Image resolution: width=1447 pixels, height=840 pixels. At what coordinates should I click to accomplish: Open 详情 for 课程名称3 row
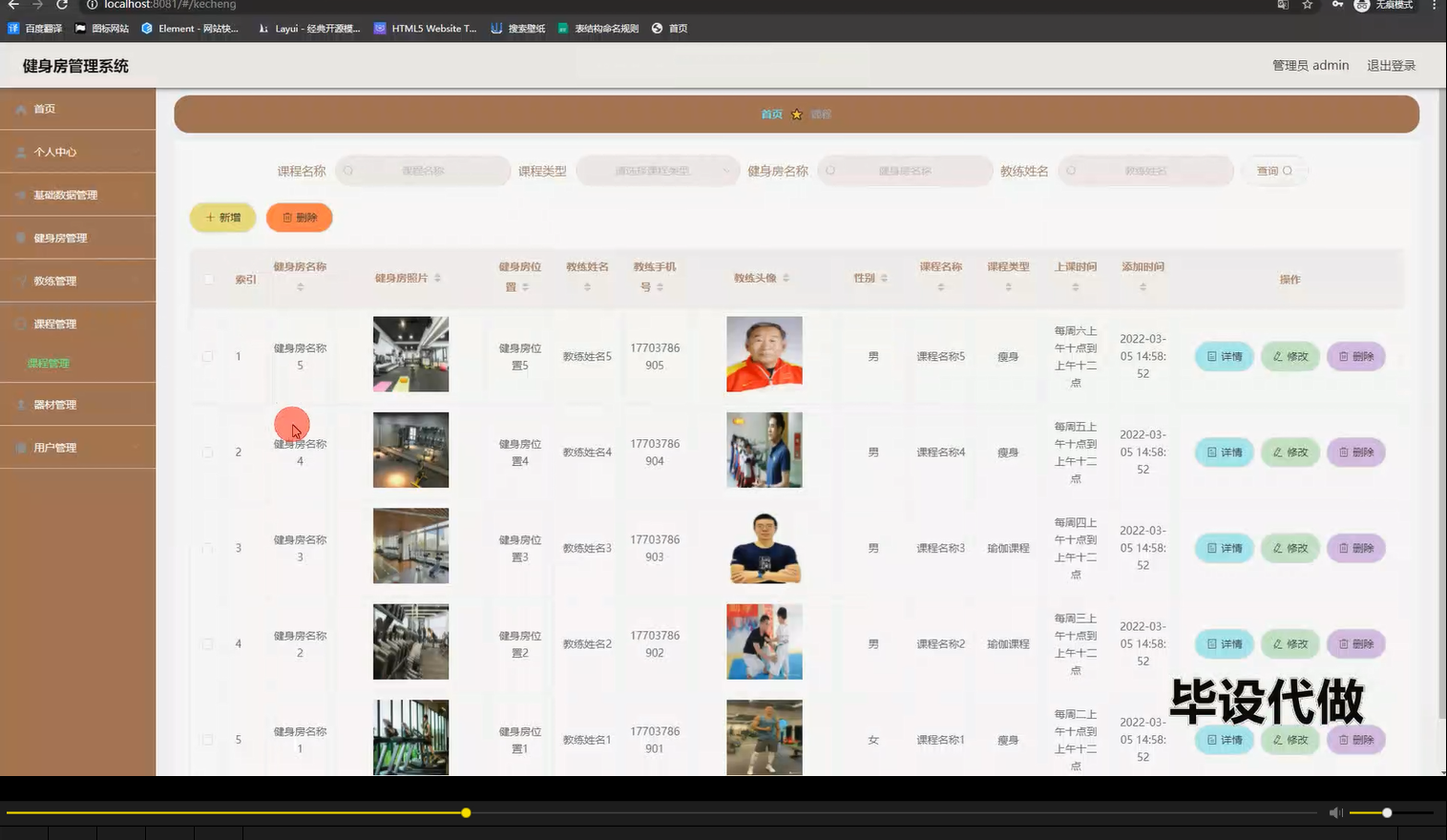[x=1225, y=549]
